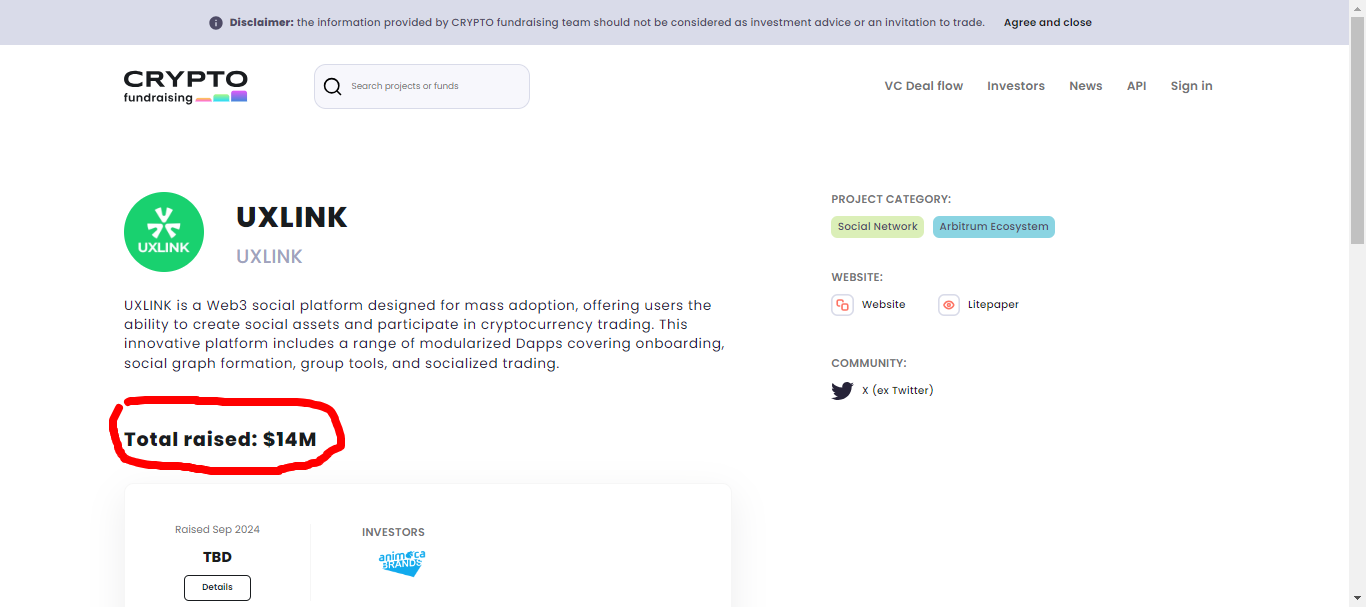Select the Social Network category tag

click(x=877, y=227)
